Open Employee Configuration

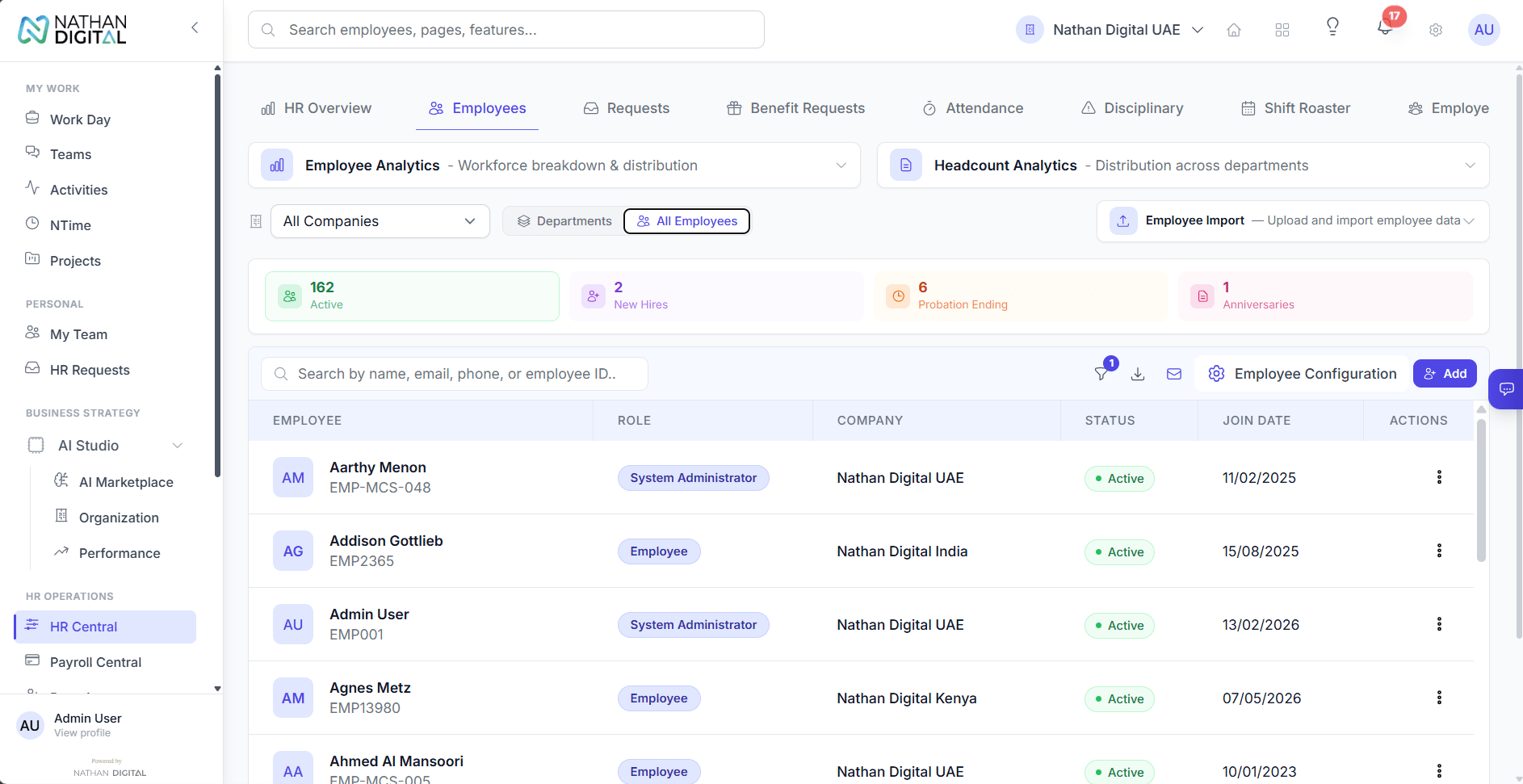coord(1302,374)
